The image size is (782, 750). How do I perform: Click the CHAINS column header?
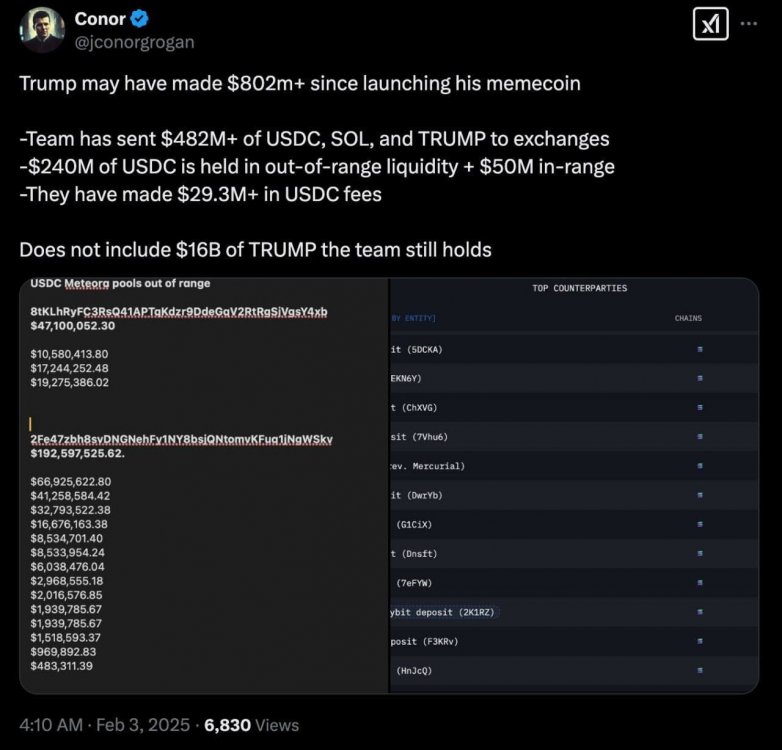(x=688, y=319)
